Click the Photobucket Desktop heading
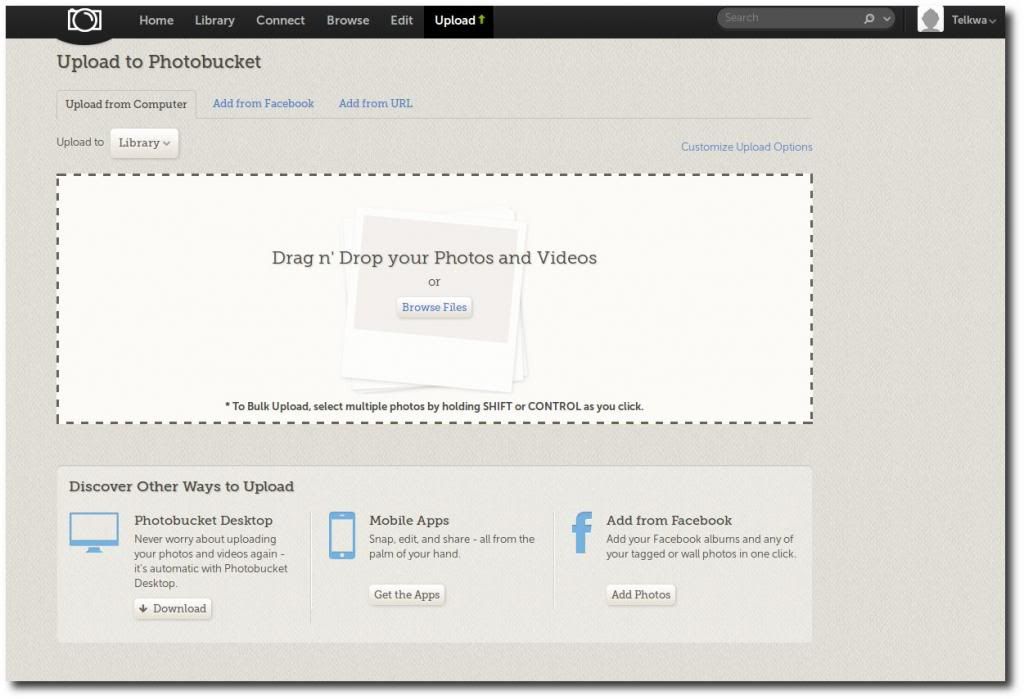The image size is (1024, 699). tap(203, 521)
